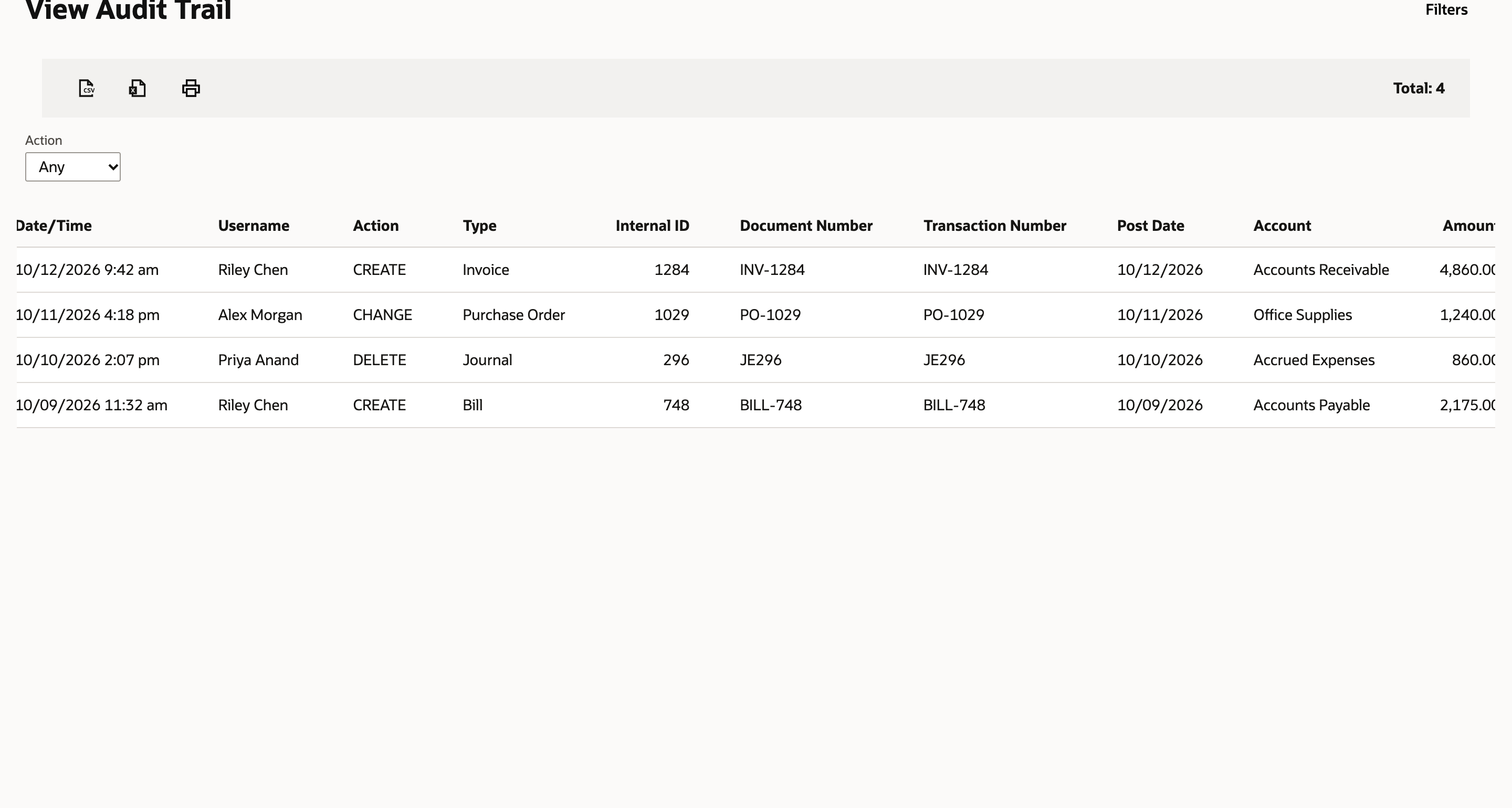Click username Alex Morgan
Viewport: 1512px width, 808px height.
coord(260,315)
